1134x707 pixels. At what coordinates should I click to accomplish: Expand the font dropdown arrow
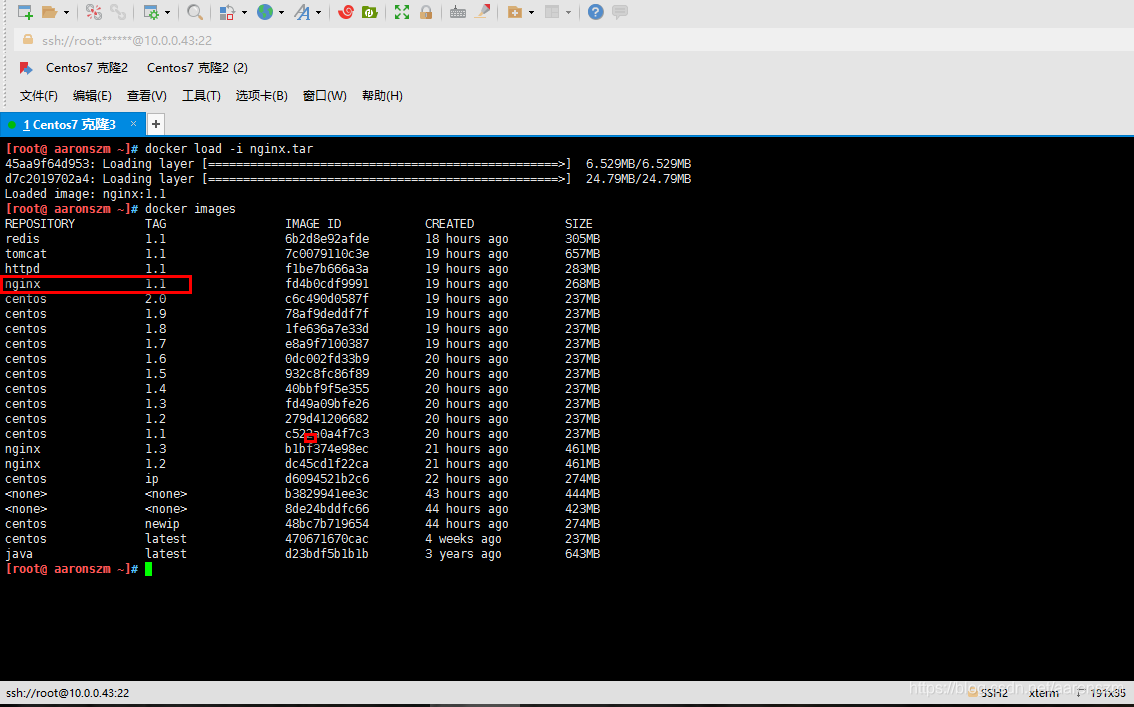point(319,12)
